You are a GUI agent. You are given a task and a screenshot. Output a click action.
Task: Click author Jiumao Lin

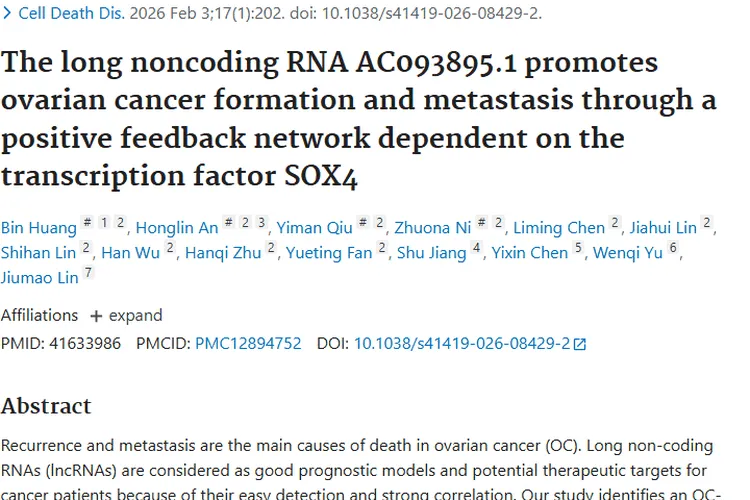tap(39, 278)
